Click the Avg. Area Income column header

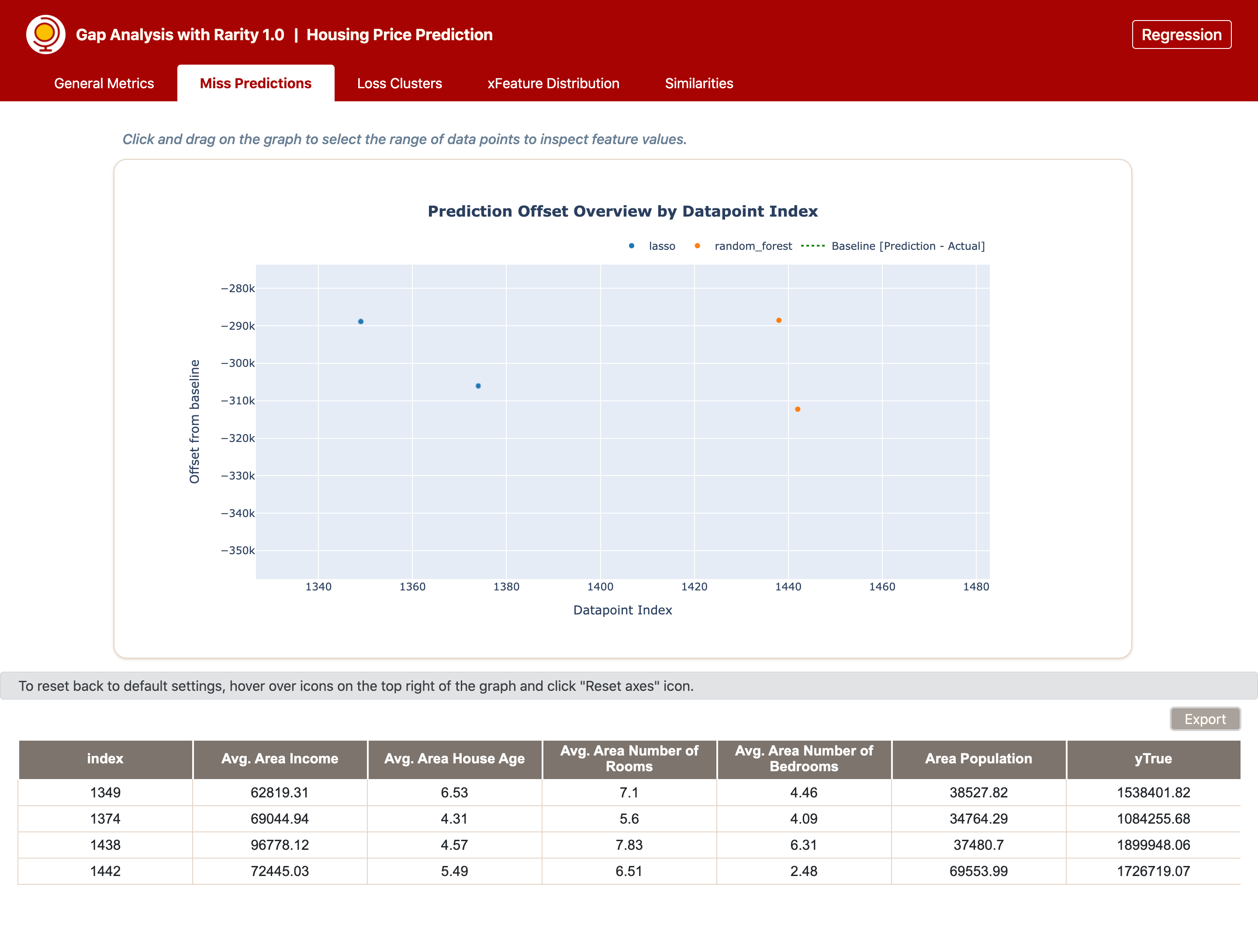click(280, 759)
